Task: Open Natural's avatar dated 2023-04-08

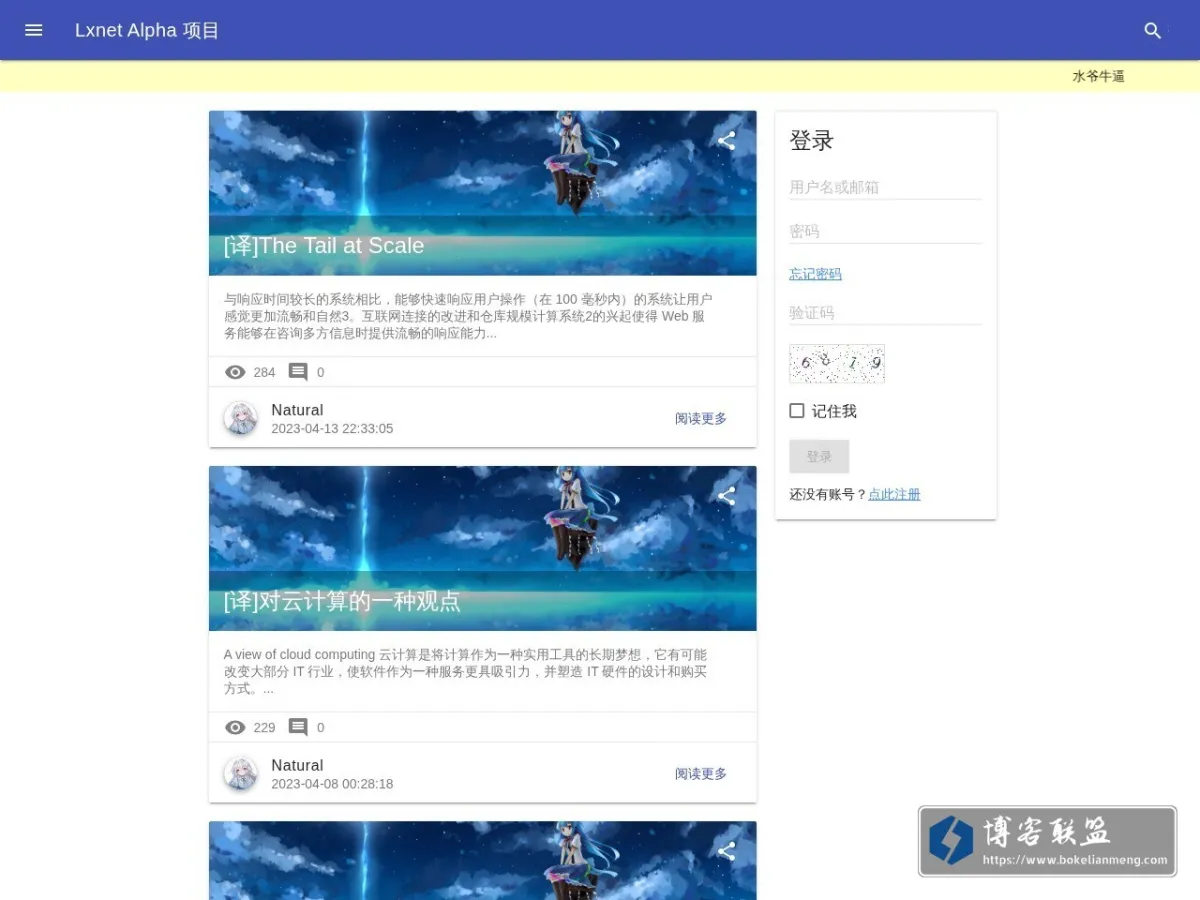Action: click(x=240, y=773)
